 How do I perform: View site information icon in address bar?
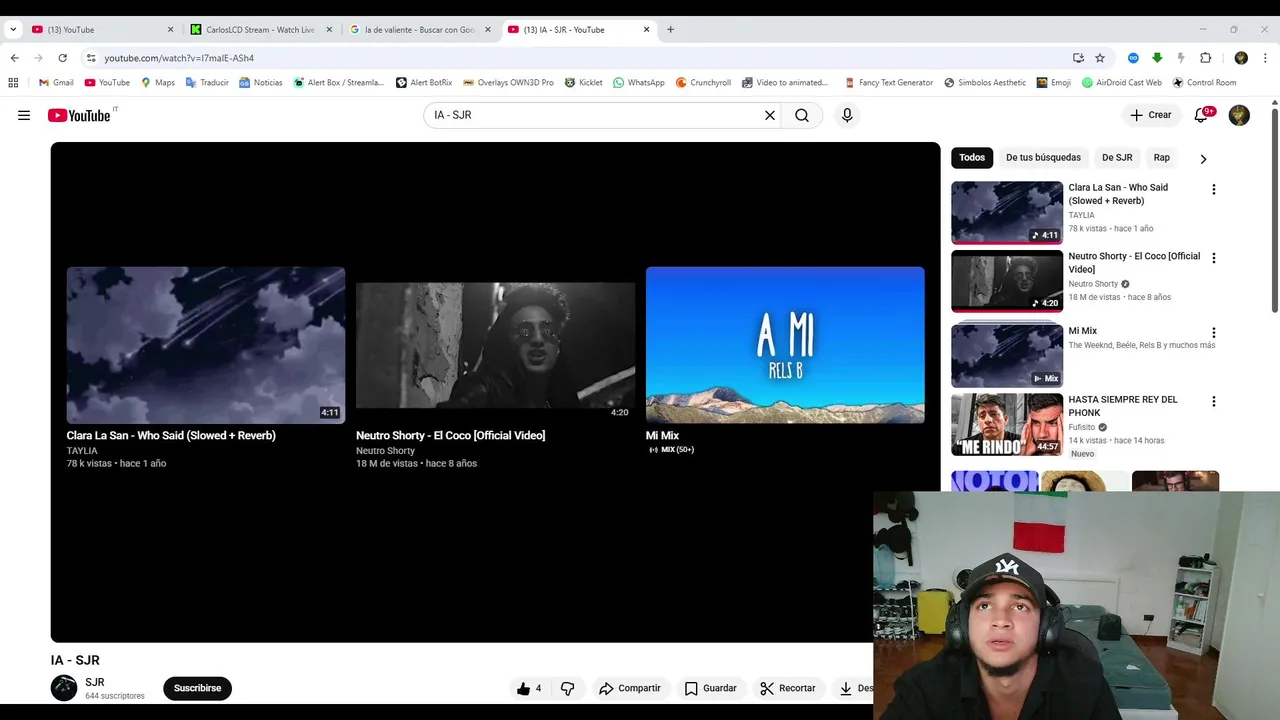click(x=91, y=58)
